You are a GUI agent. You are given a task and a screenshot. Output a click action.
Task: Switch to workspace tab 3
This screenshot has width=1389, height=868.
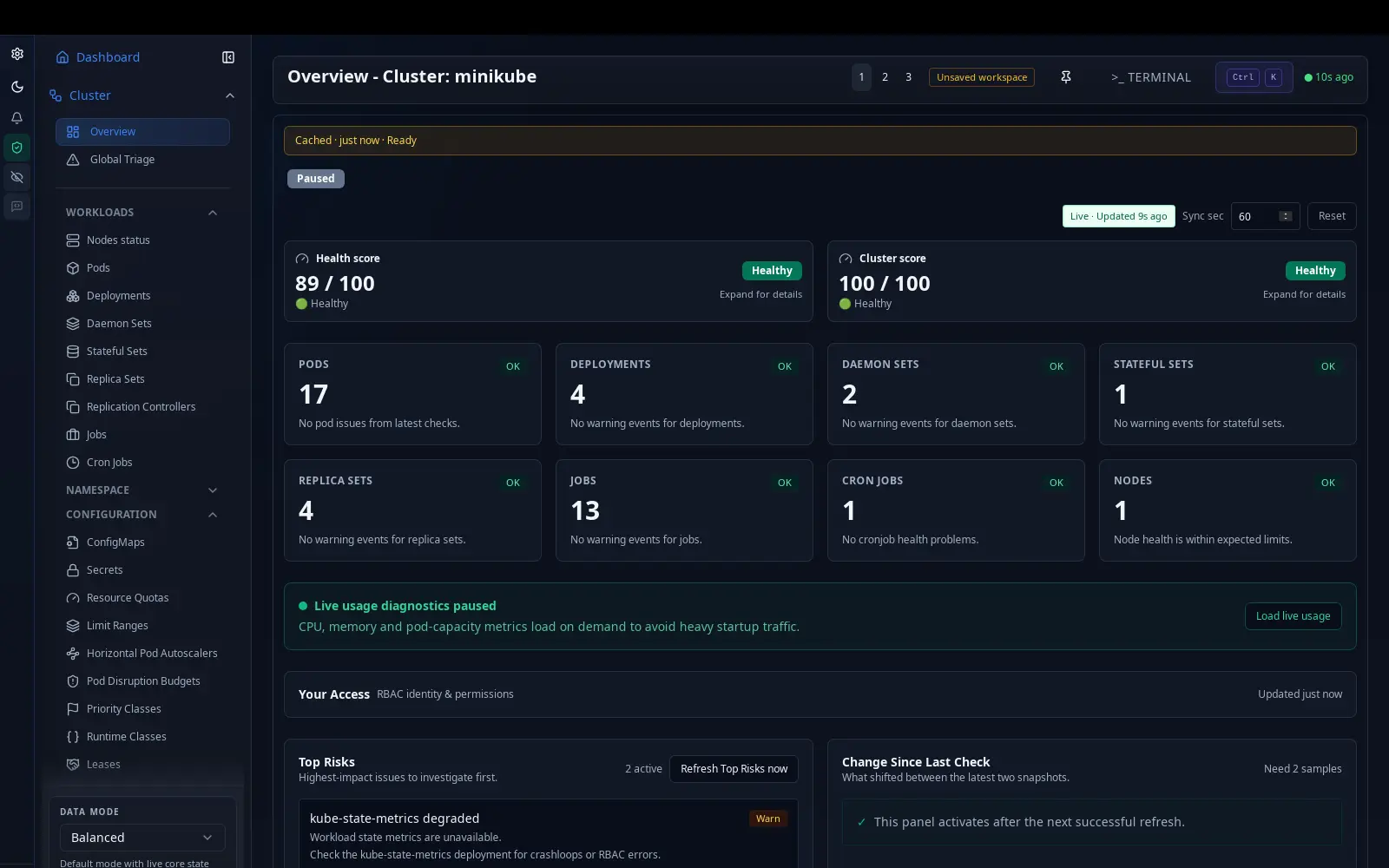(908, 77)
